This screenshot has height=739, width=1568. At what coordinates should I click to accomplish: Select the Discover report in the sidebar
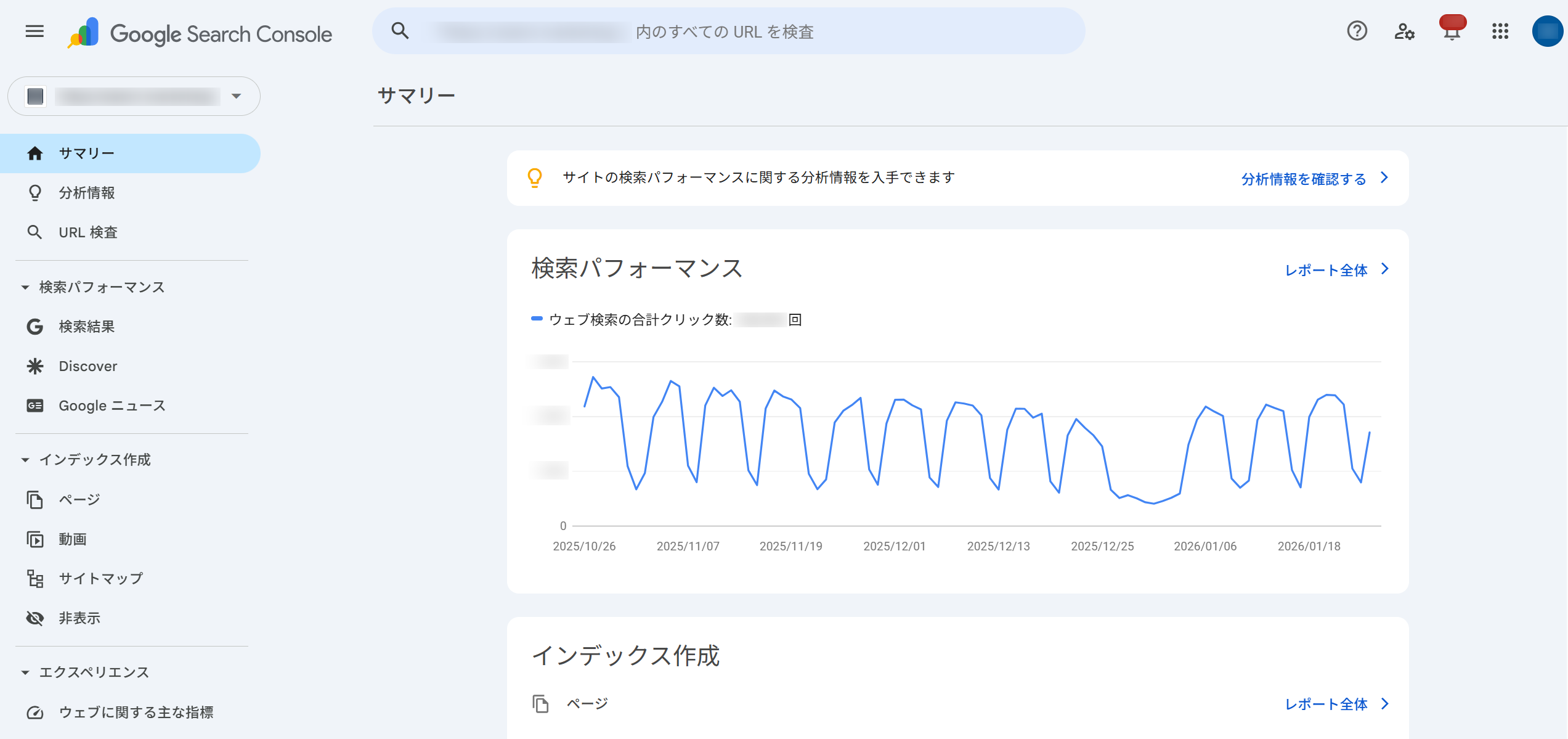pyautogui.click(x=87, y=365)
